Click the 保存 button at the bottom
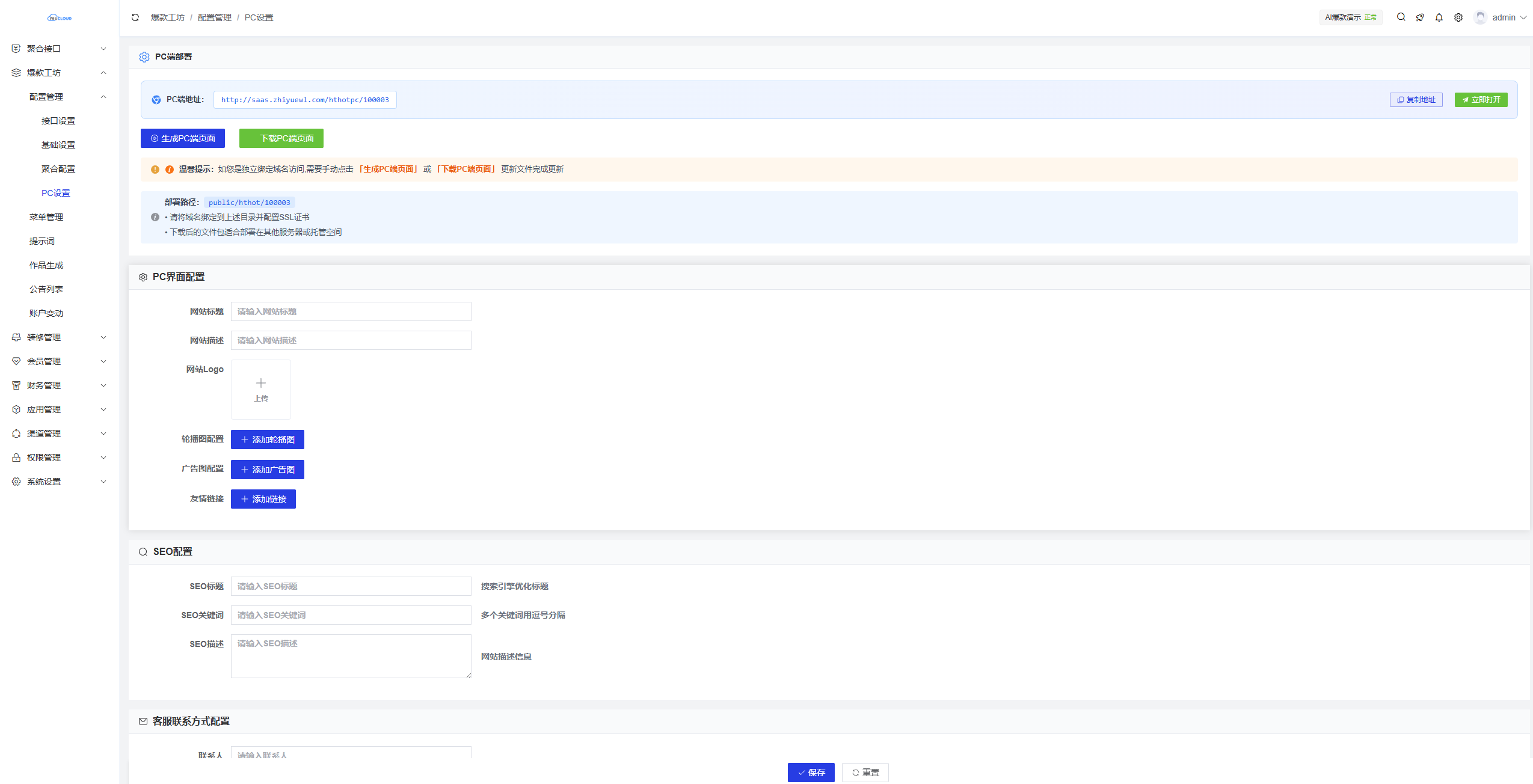 (x=811, y=773)
